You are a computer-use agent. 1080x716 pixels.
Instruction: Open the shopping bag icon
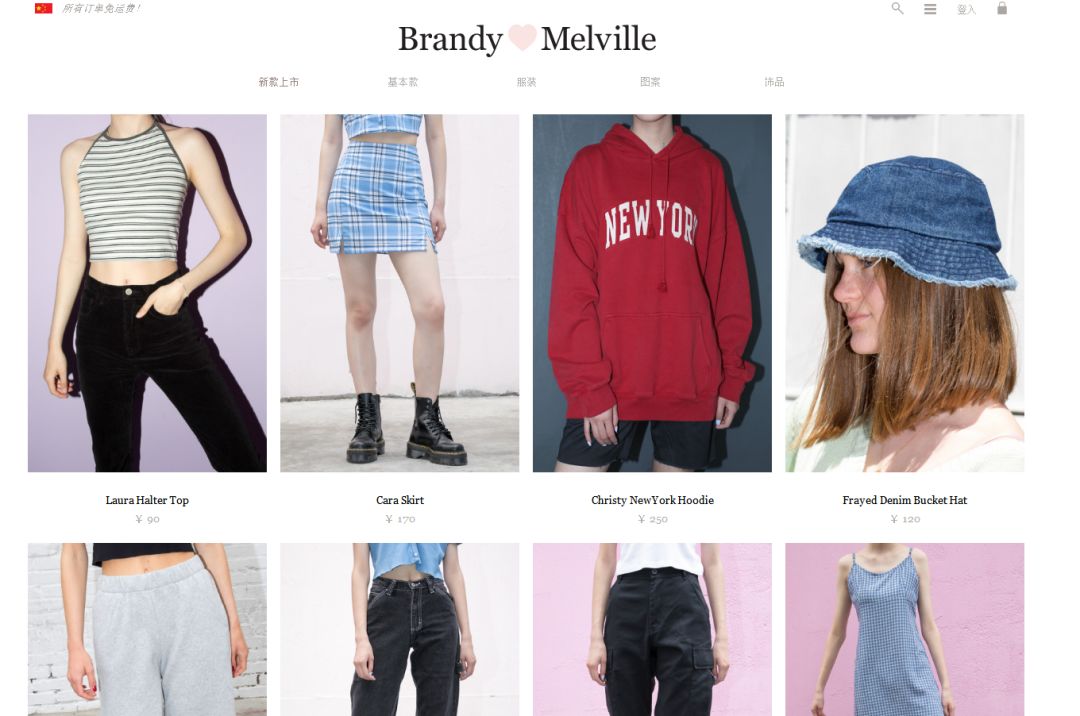(1002, 8)
